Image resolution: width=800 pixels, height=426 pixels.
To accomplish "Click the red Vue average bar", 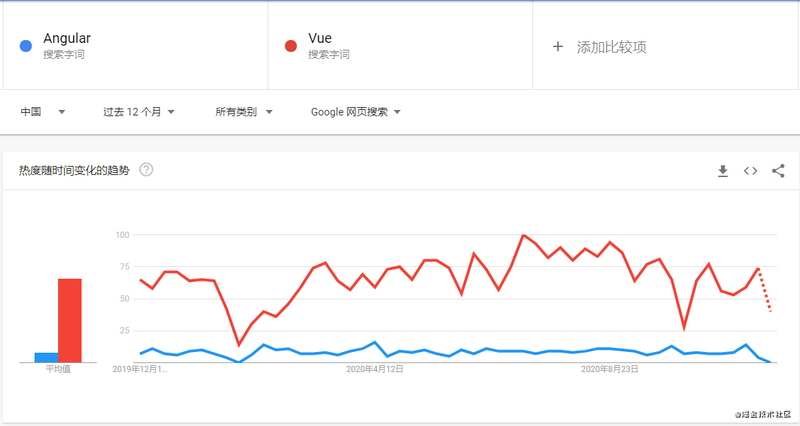I will click(70, 320).
